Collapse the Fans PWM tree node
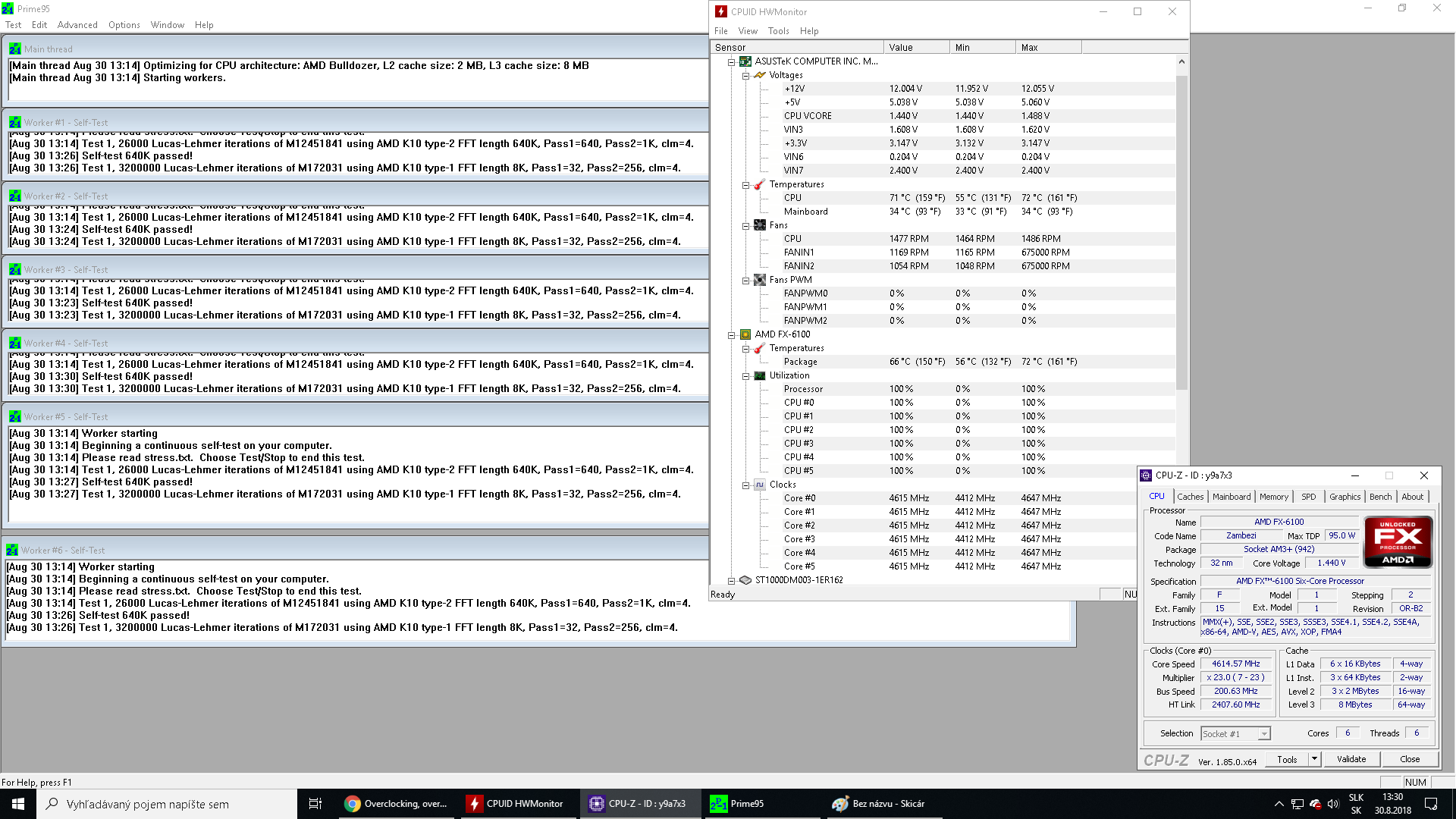The image size is (1456, 819). pos(745,280)
